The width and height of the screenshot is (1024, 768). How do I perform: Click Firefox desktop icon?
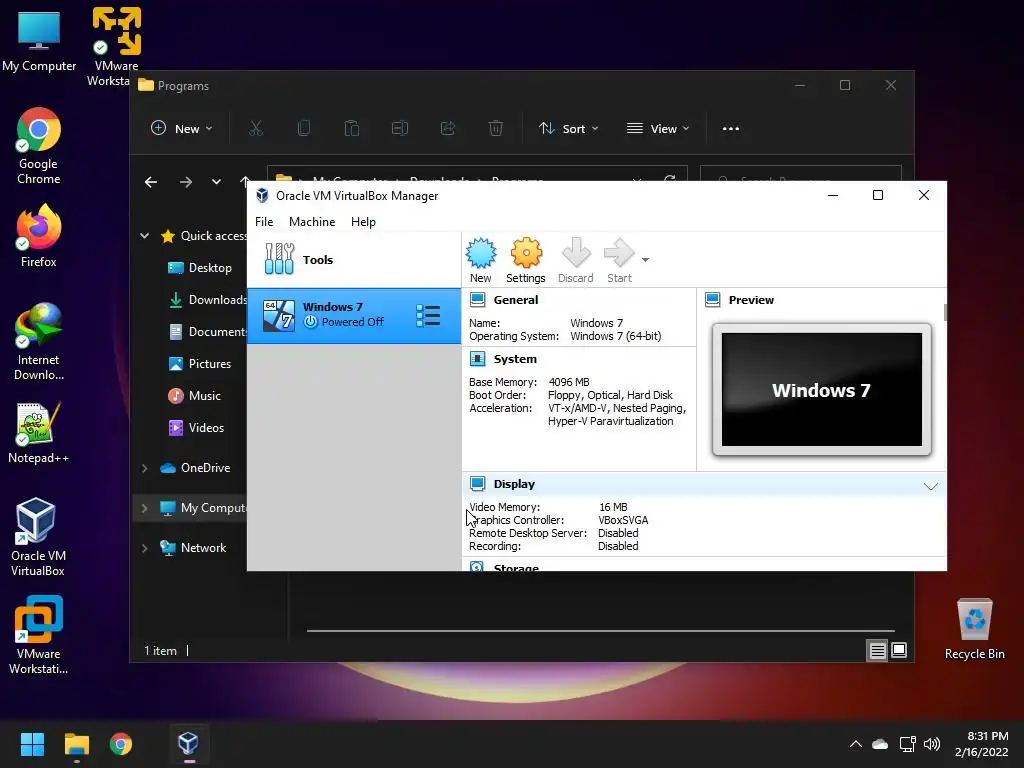[x=39, y=236]
